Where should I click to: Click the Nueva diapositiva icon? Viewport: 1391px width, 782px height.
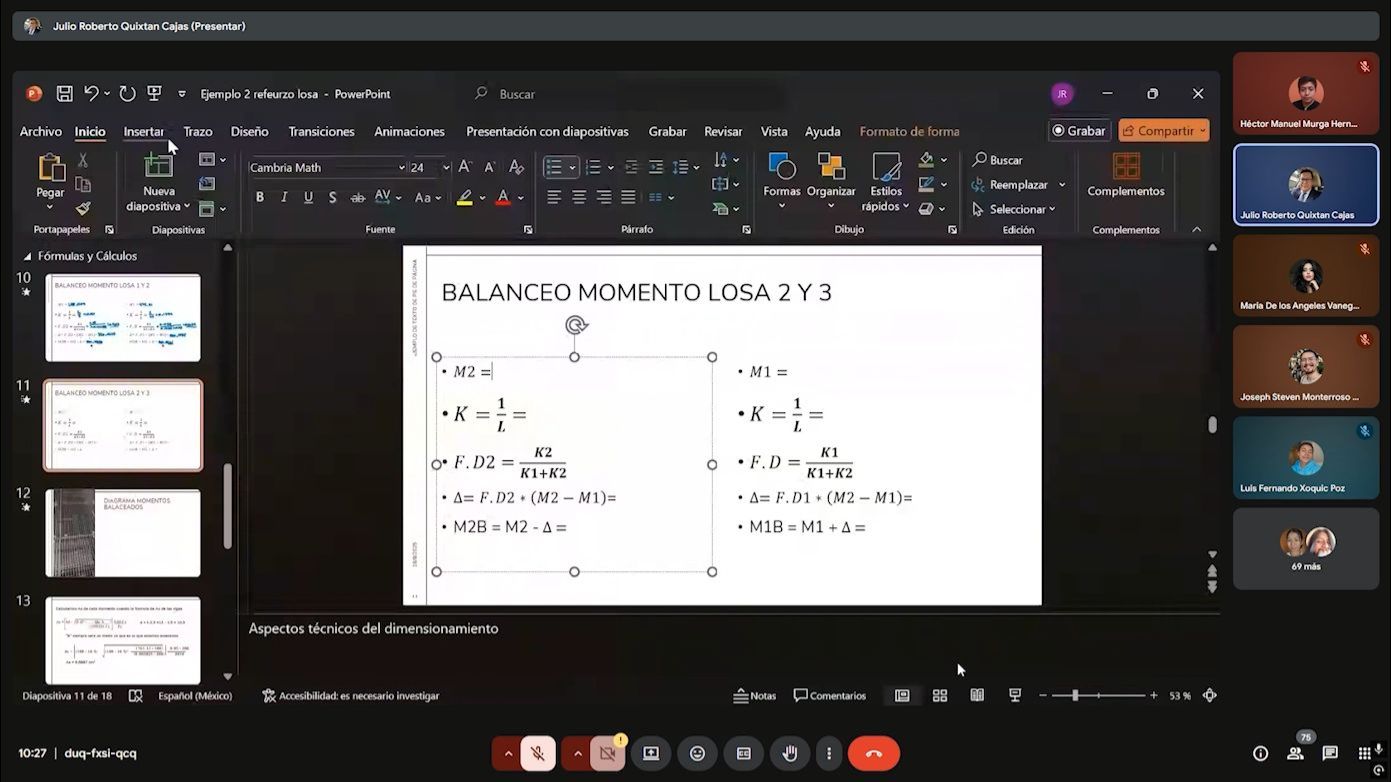click(x=159, y=166)
